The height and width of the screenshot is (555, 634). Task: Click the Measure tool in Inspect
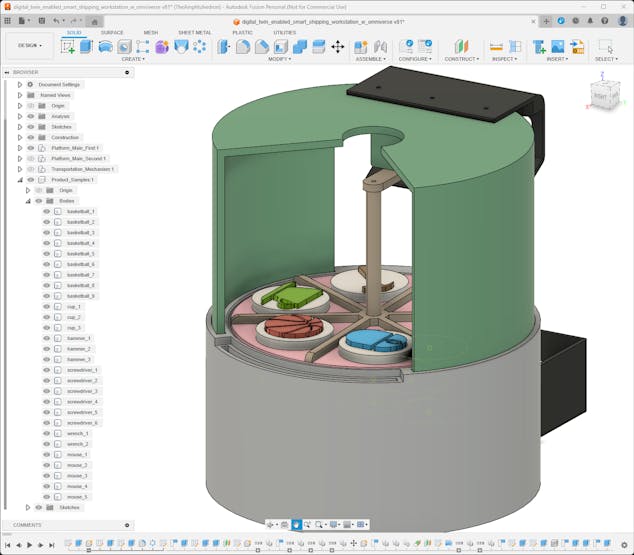click(496, 46)
